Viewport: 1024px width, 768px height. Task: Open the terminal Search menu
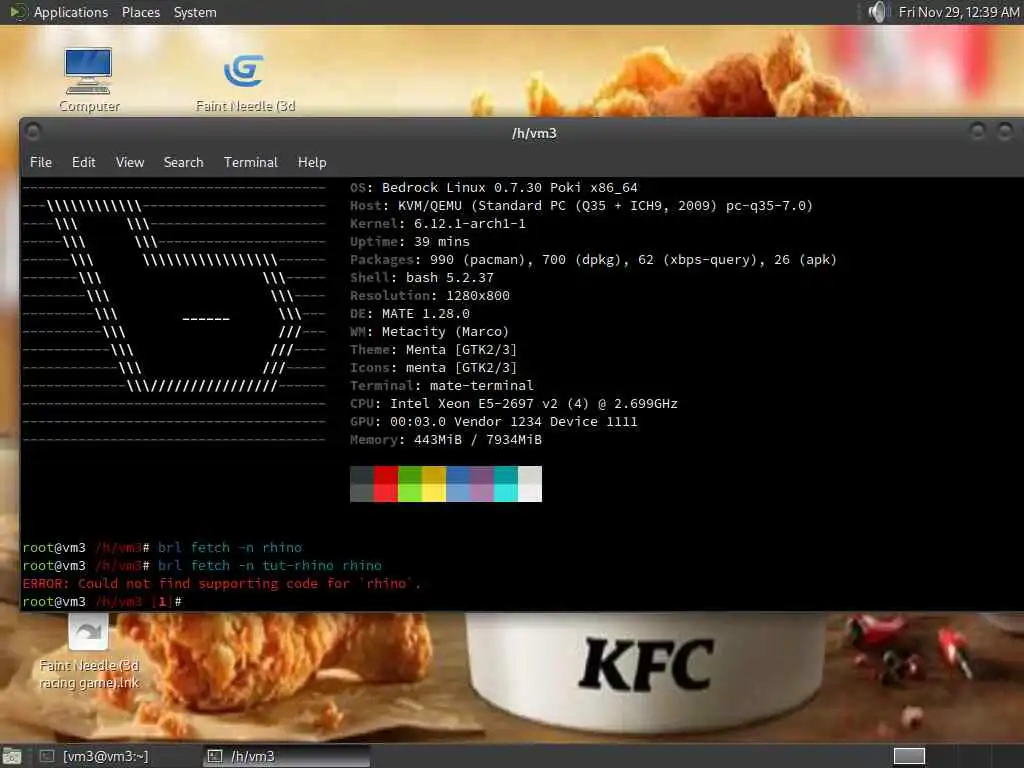point(184,162)
